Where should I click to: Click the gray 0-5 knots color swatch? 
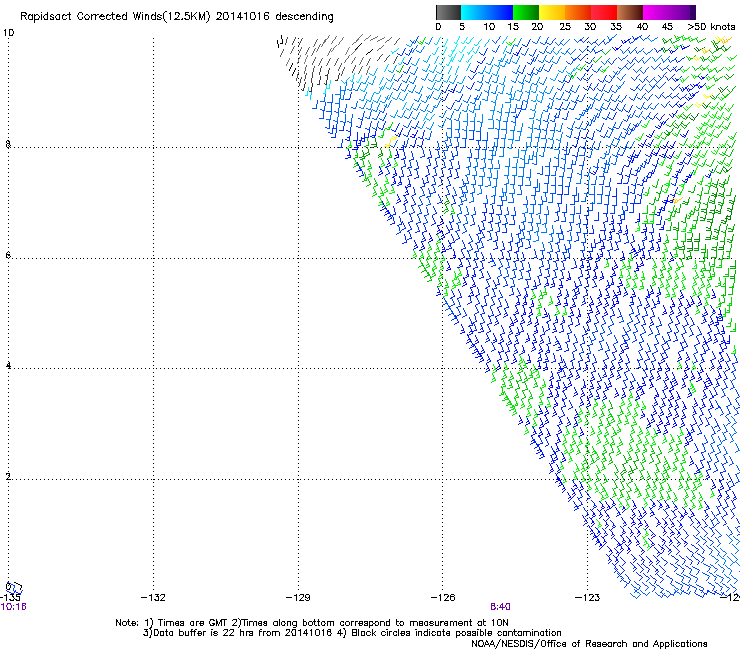[x=448, y=12]
